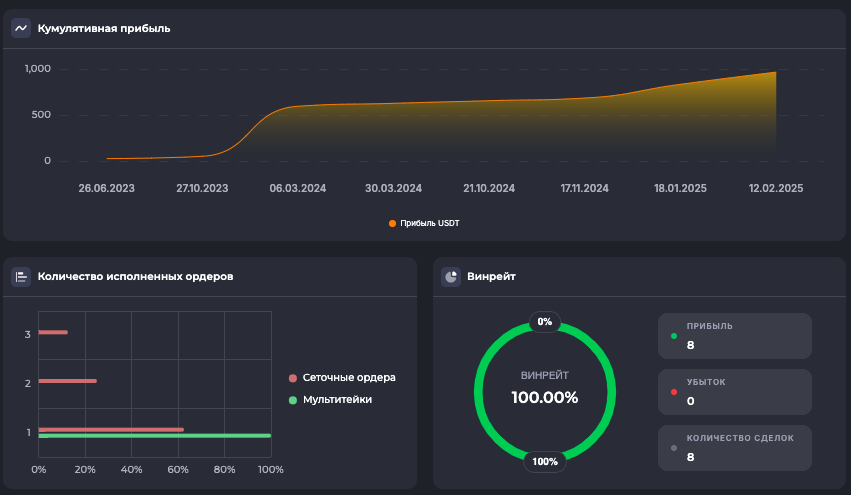Click the red Сеточные ордера bar in row 3
The height and width of the screenshot is (495, 851).
click(53, 332)
